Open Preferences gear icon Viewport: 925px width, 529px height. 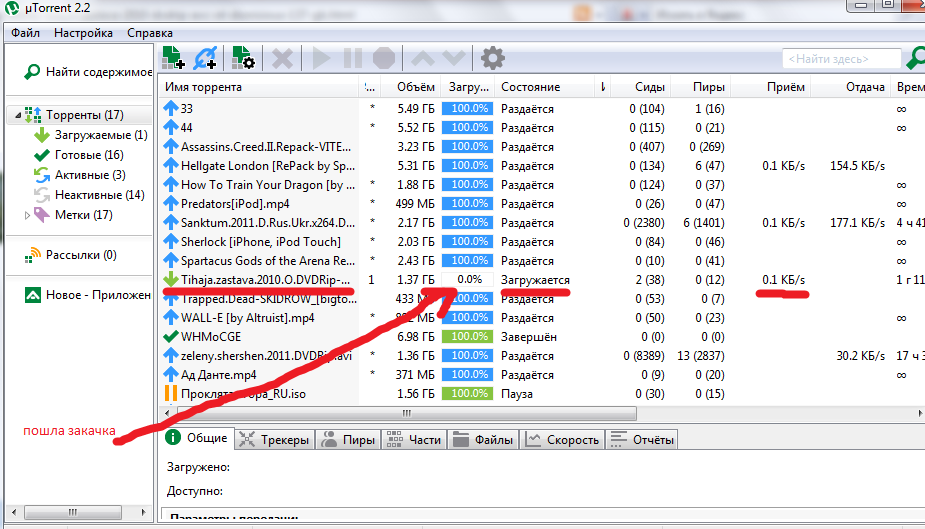(493, 58)
